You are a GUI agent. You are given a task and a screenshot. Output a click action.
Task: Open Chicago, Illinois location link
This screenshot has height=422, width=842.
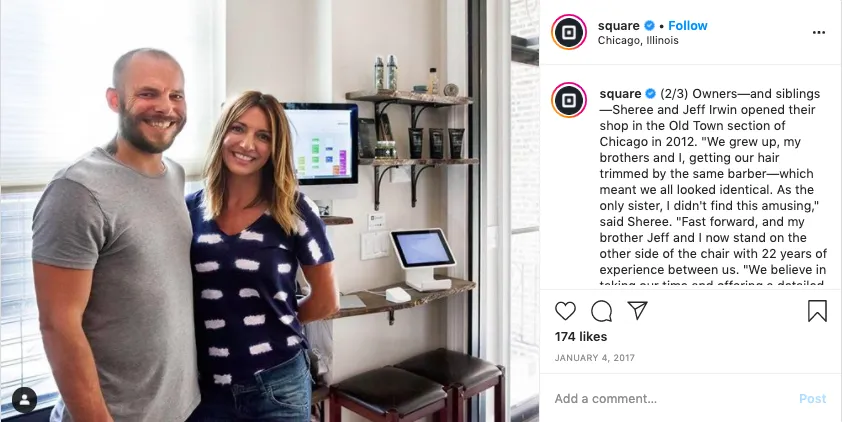[x=638, y=40]
